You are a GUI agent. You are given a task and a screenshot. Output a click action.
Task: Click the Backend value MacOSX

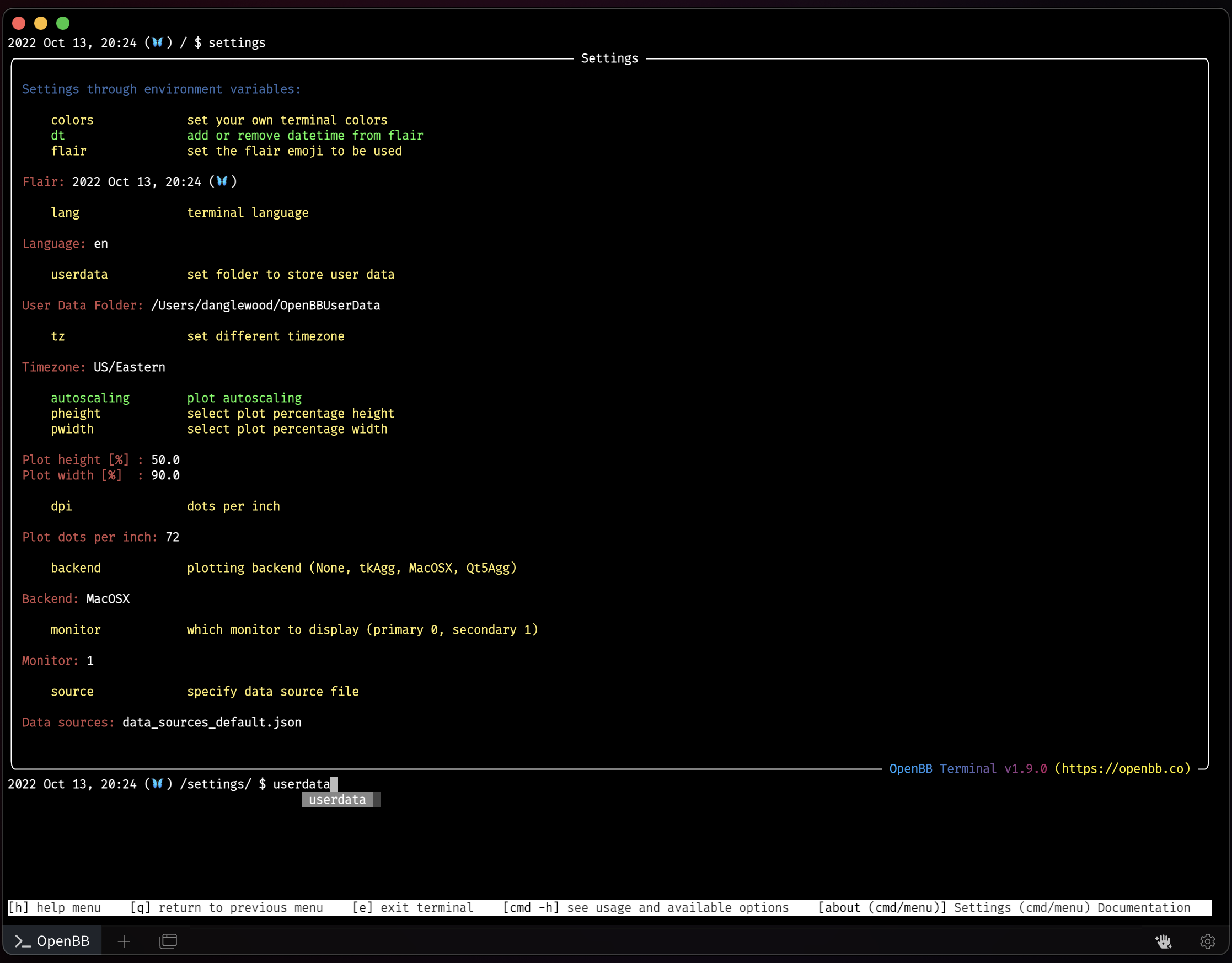[108, 599]
